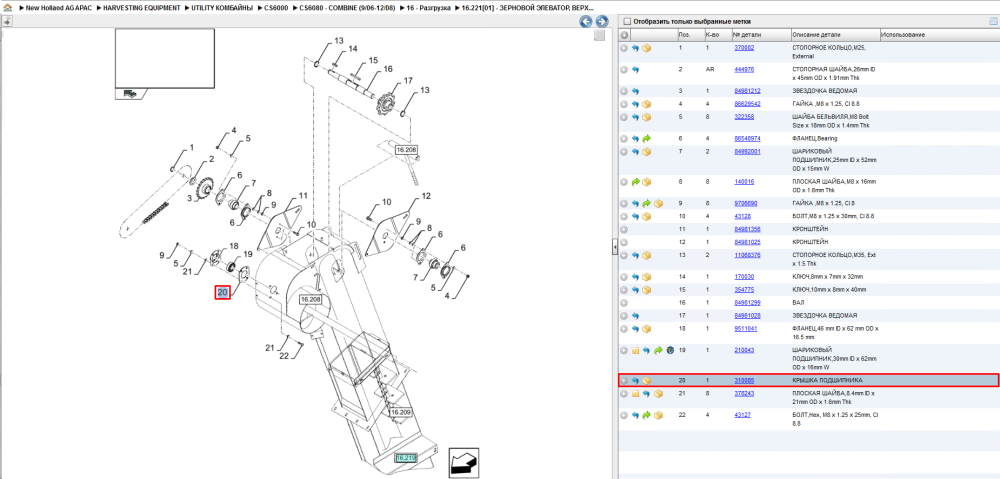Screen dimensions: 1000x479
Task: Toggle the selection circle for row 22
Action: click(624, 415)
